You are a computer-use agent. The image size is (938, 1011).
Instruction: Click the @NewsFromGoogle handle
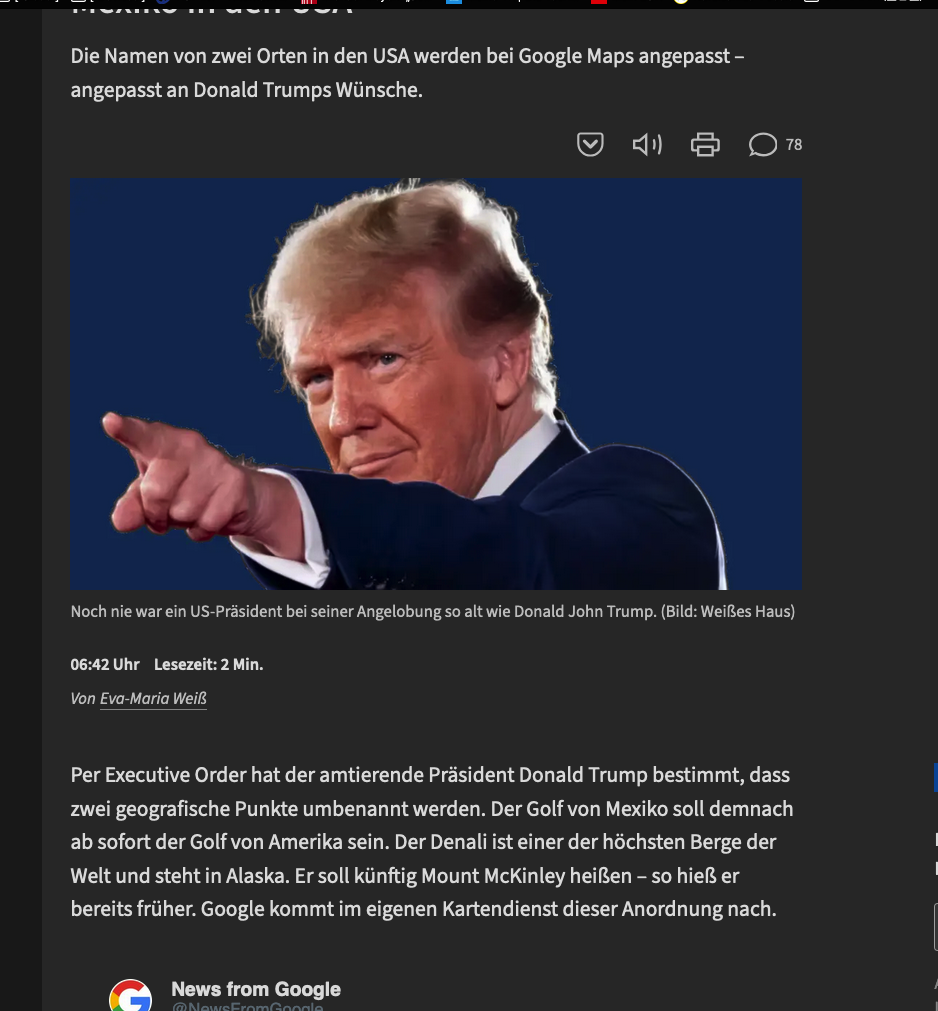coord(248,1006)
